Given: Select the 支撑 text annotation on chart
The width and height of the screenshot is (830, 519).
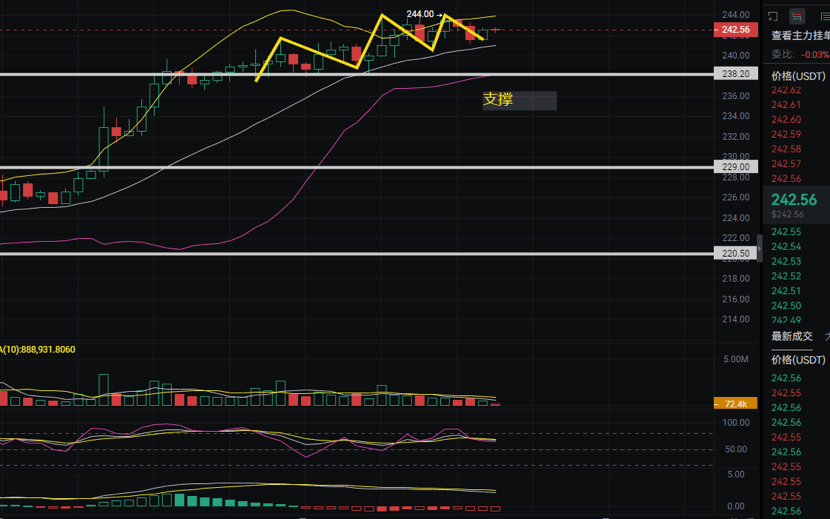Looking at the screenshot, I should pyautogui.click(x=497, y=100).
